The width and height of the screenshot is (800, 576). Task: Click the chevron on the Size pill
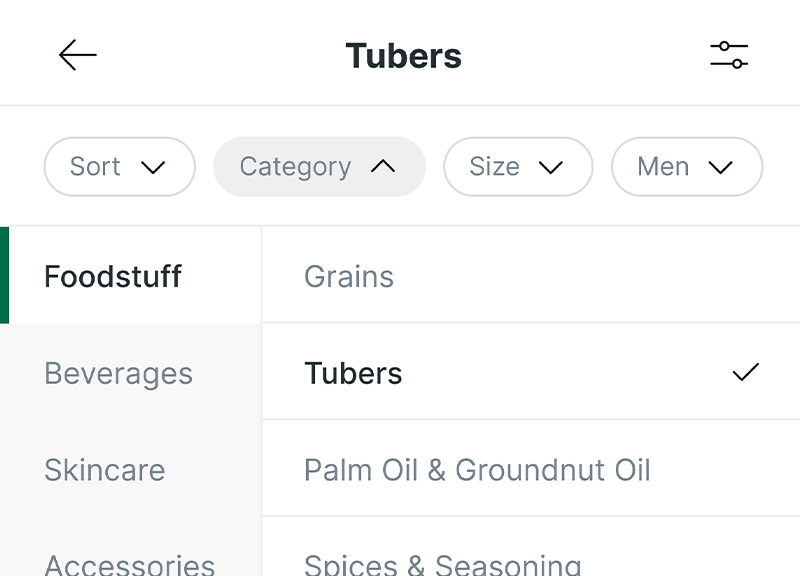coord(551,167)
